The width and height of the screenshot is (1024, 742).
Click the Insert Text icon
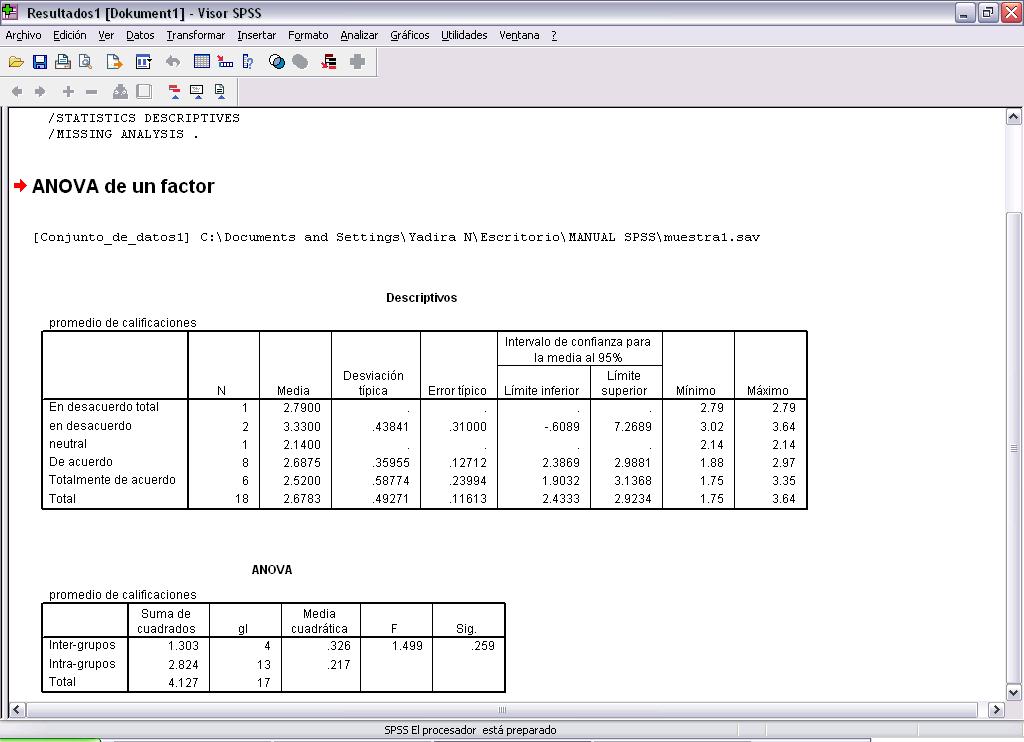[220, 91]
